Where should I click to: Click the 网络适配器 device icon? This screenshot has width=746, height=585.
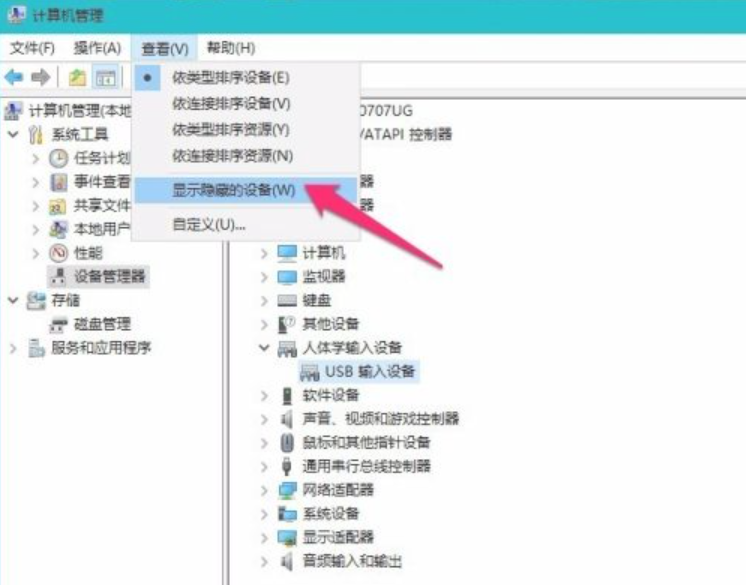tap(287, 490)
